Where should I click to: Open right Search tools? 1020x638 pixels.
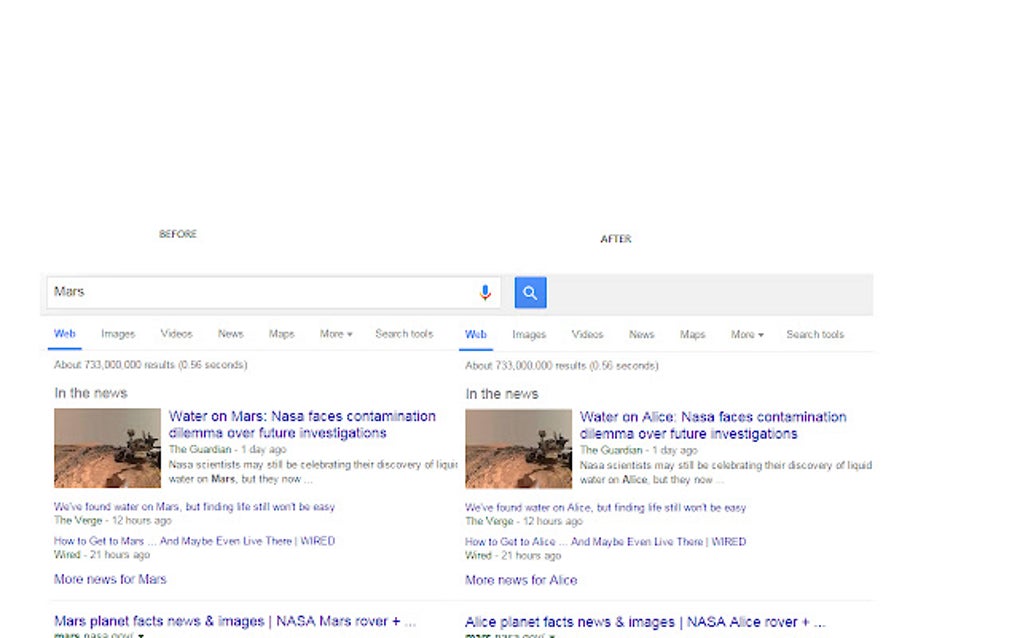pos(814,334)
